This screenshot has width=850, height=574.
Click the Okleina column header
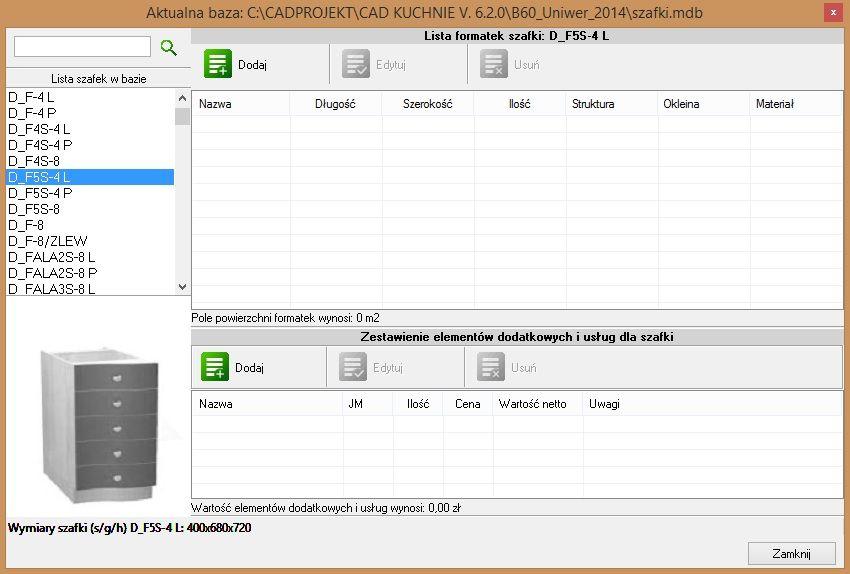704,104
